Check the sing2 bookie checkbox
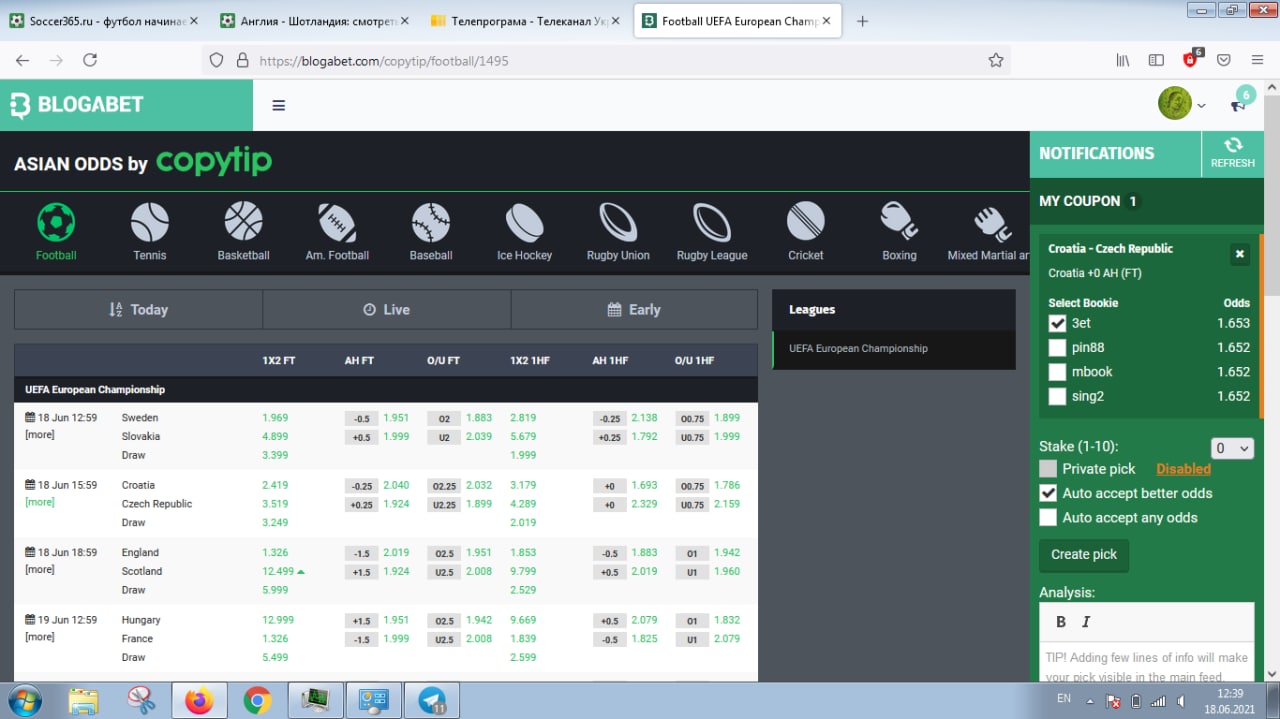This screenshot has width=1280, height=719. click(1057, 396)
